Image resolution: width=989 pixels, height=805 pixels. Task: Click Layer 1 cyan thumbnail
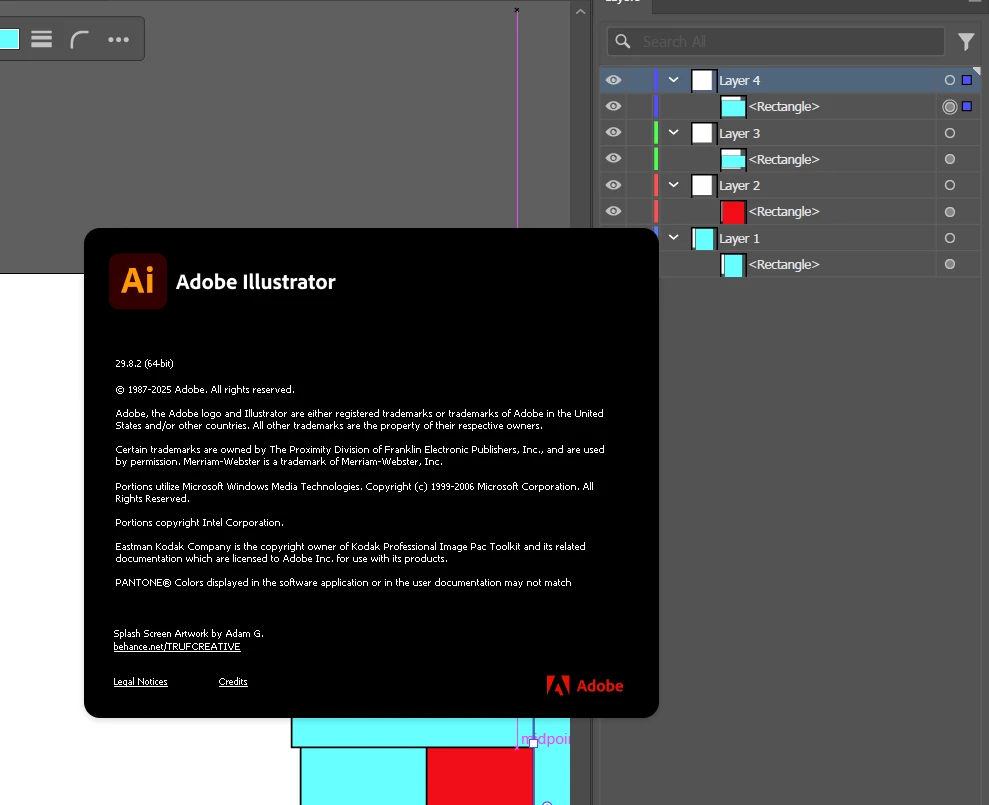click(703, 239)
